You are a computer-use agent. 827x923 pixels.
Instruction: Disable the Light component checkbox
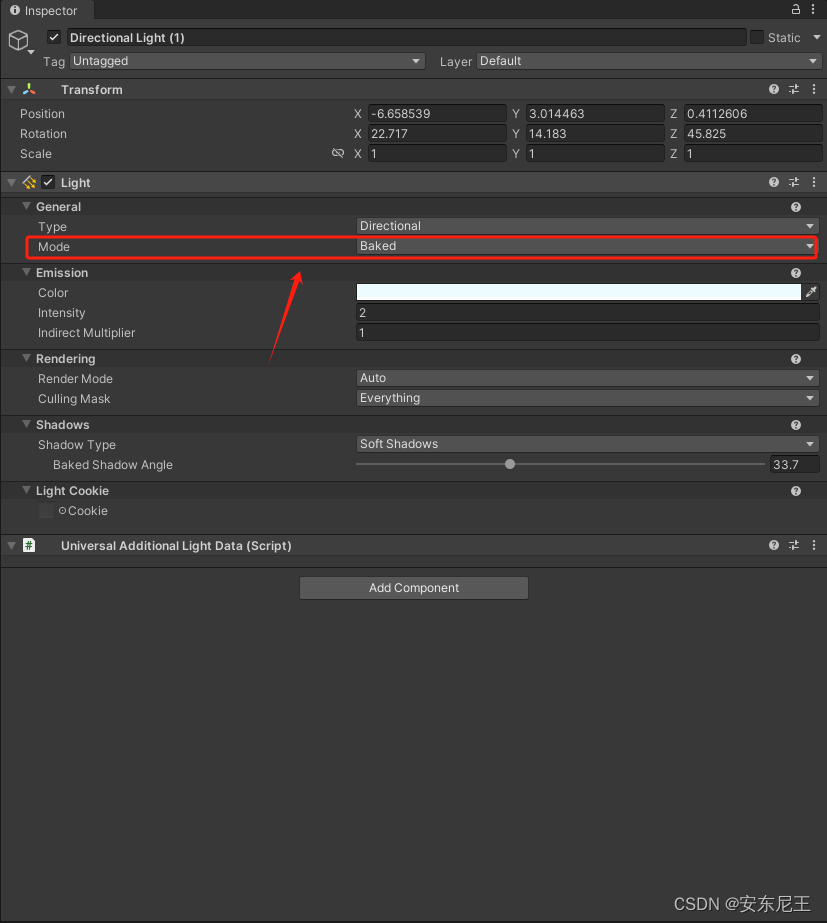[47, 182]
